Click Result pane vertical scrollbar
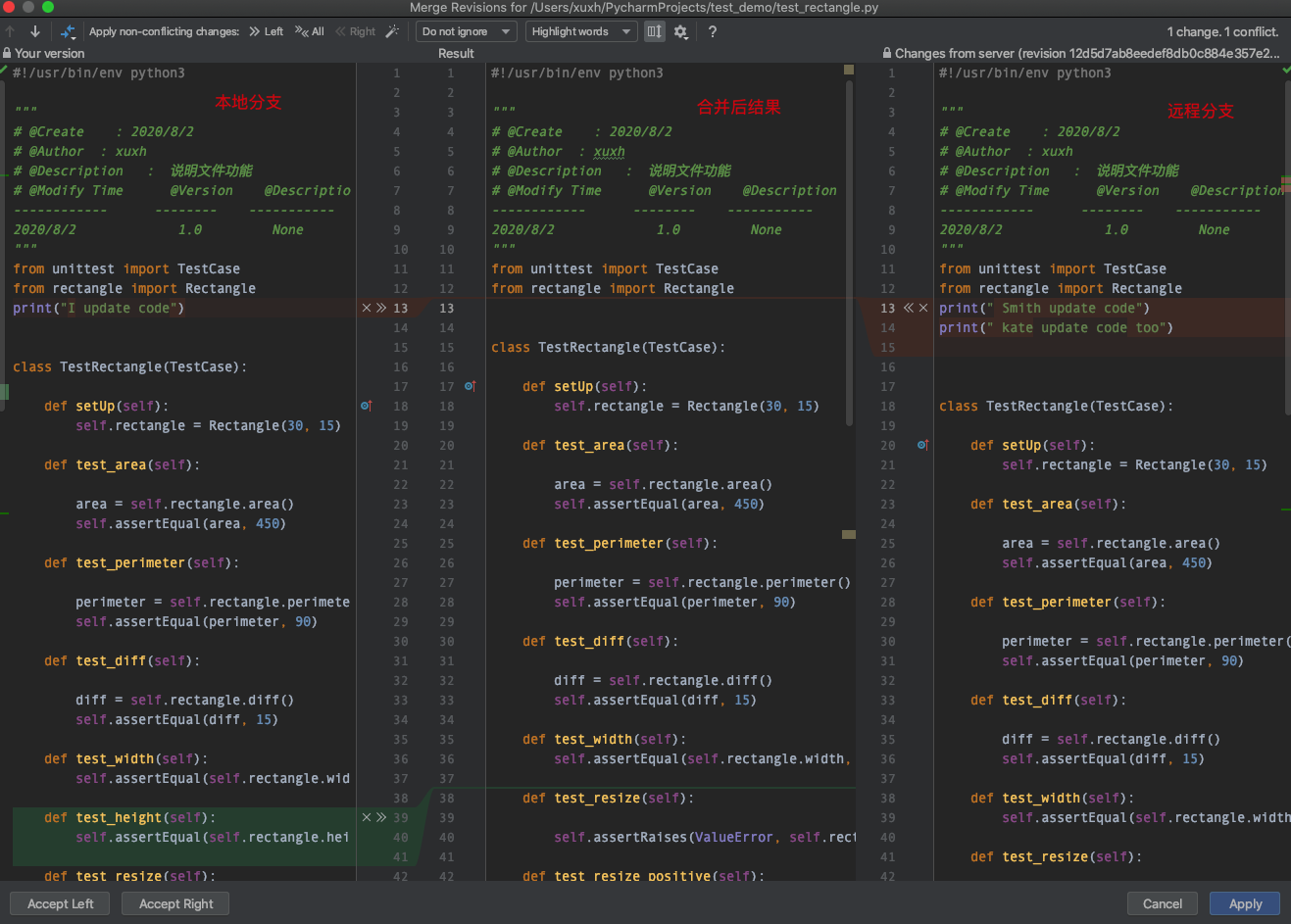Image resolution: width=1291 pixels, height=924 pixels. pyautogui.click(x=850, y=253)
